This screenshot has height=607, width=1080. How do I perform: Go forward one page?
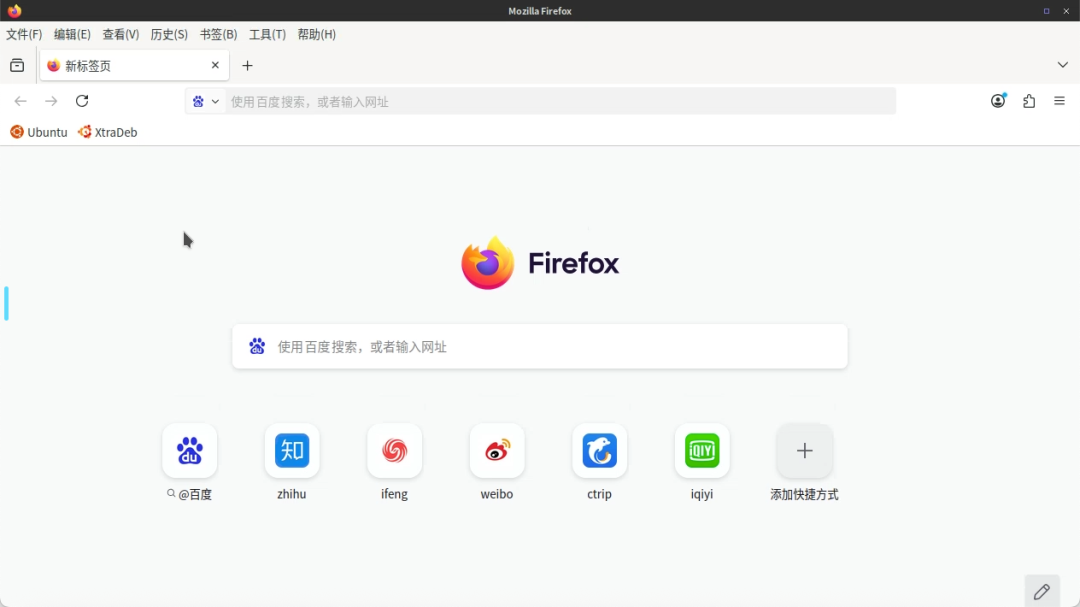(51, 101)
